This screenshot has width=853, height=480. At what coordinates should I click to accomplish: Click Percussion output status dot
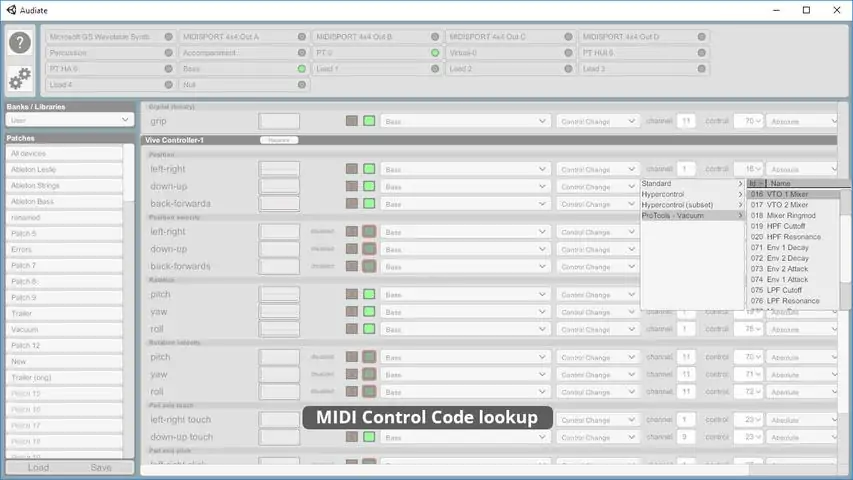(x=168, y=53)
